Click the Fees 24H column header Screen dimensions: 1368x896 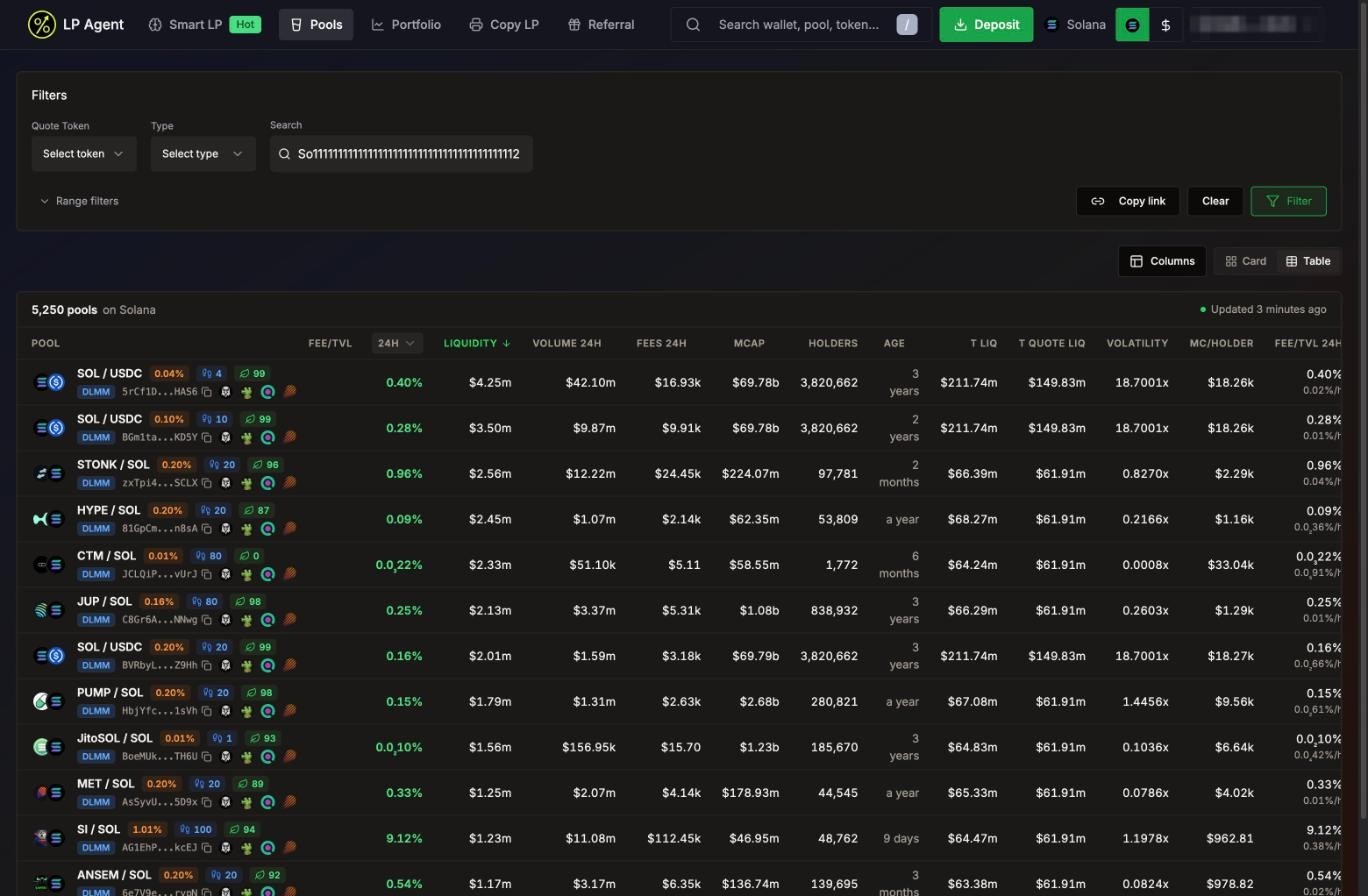point(661,343)
